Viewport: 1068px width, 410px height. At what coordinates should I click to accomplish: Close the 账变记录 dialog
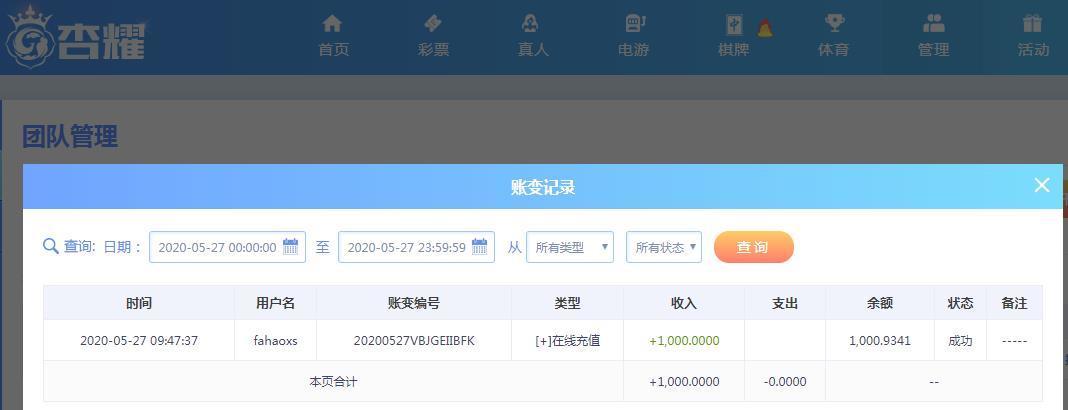(1041, 185)
